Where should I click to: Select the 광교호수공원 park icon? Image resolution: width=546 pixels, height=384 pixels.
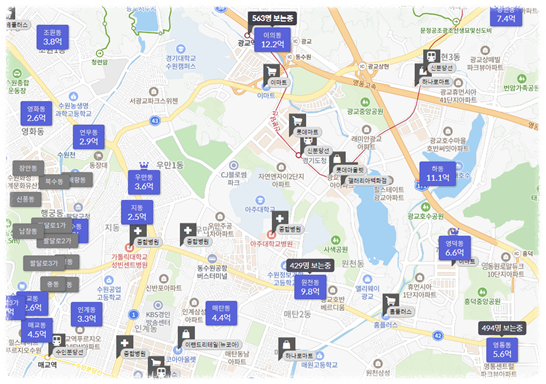[425, 207]
